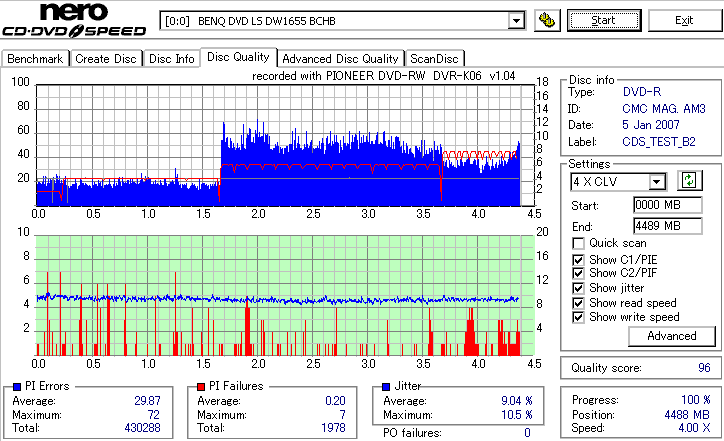Click the green refresh speed icon
The height and width of the screenshot is (441, 724).
689,181
